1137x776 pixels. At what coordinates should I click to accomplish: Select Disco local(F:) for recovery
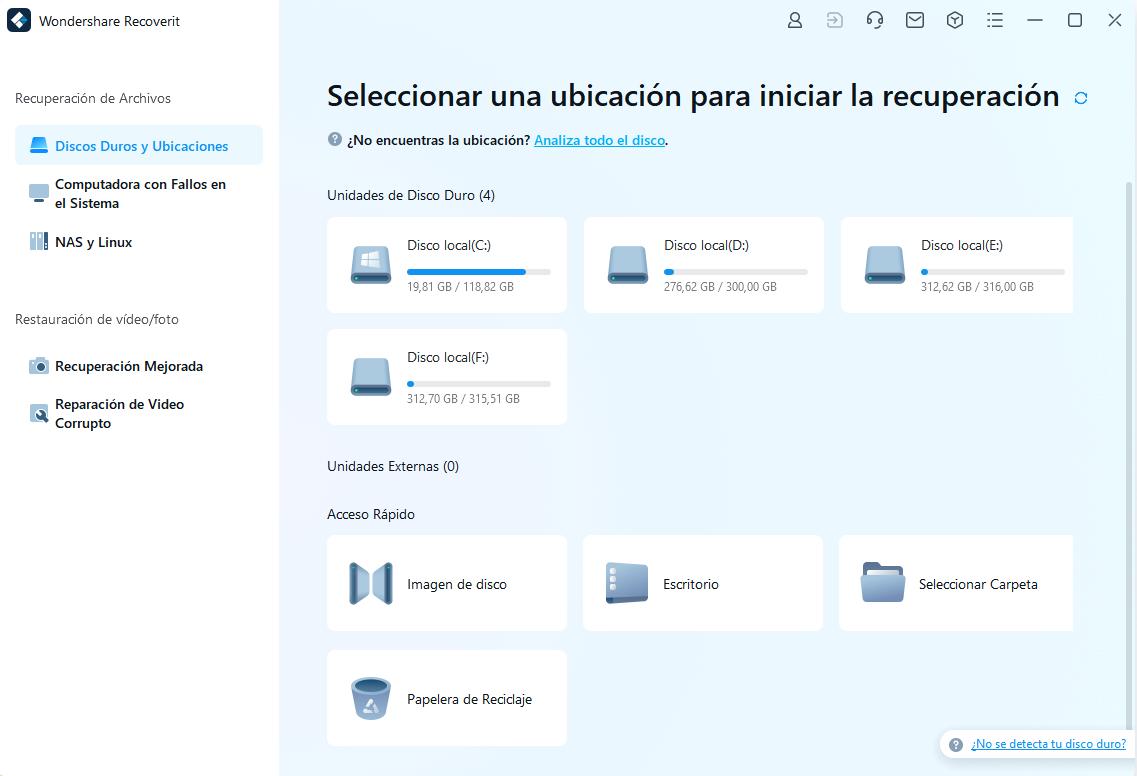446,377
